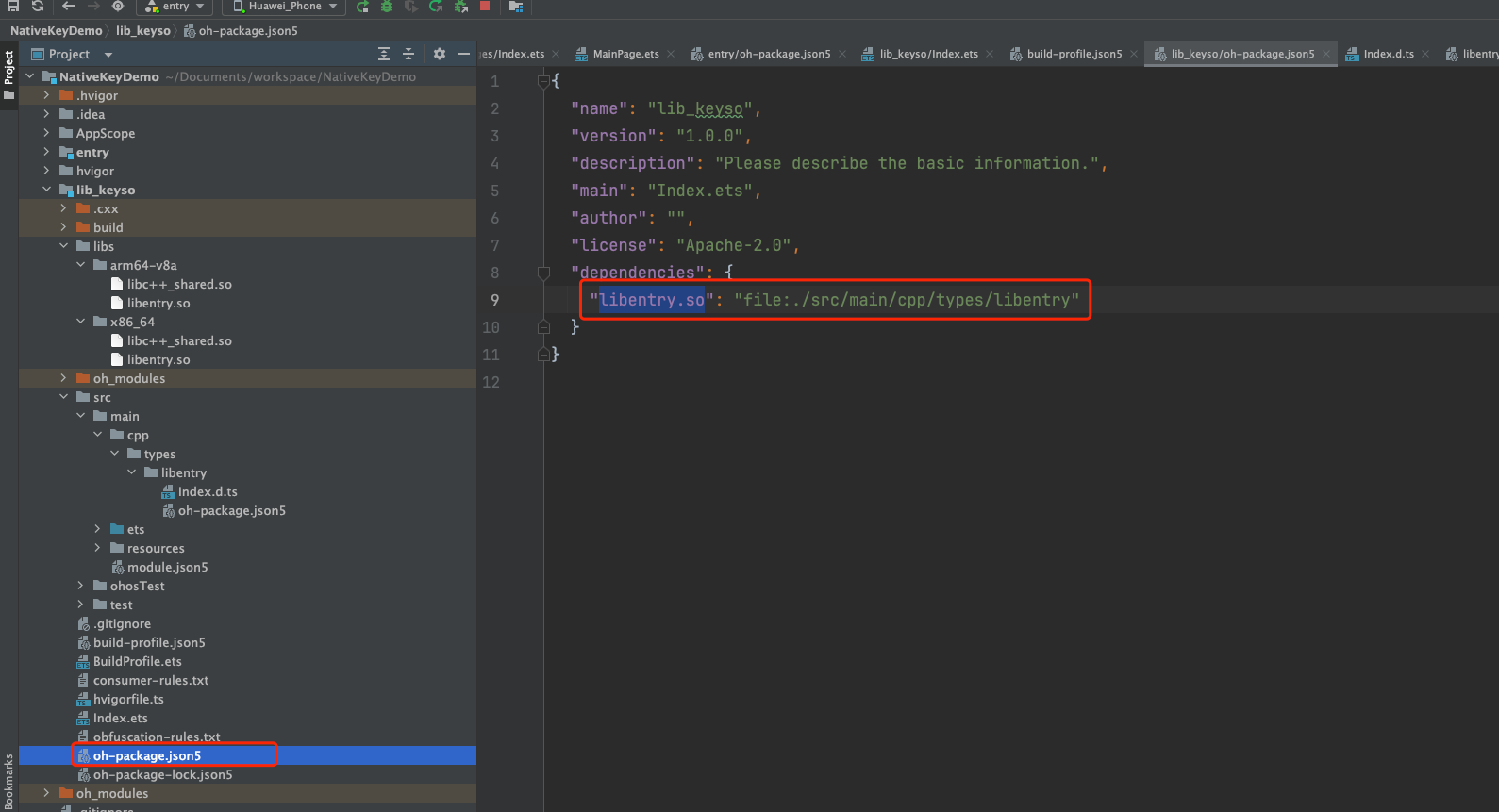Open the entry module dropdown
The width and height of the screenshot is (1499, 812).
175,6
